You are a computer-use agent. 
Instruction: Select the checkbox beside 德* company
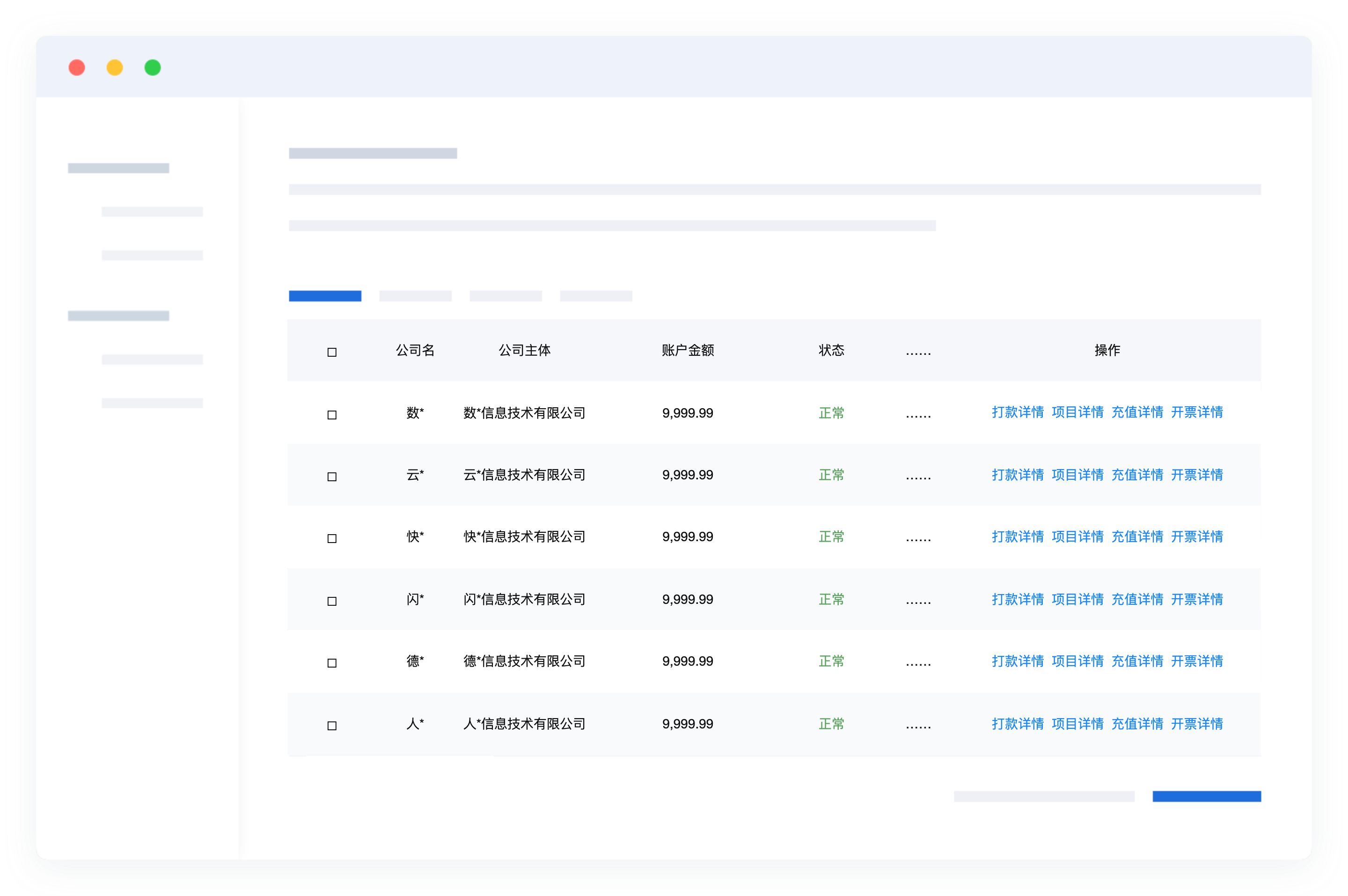(x=332, y=663)
